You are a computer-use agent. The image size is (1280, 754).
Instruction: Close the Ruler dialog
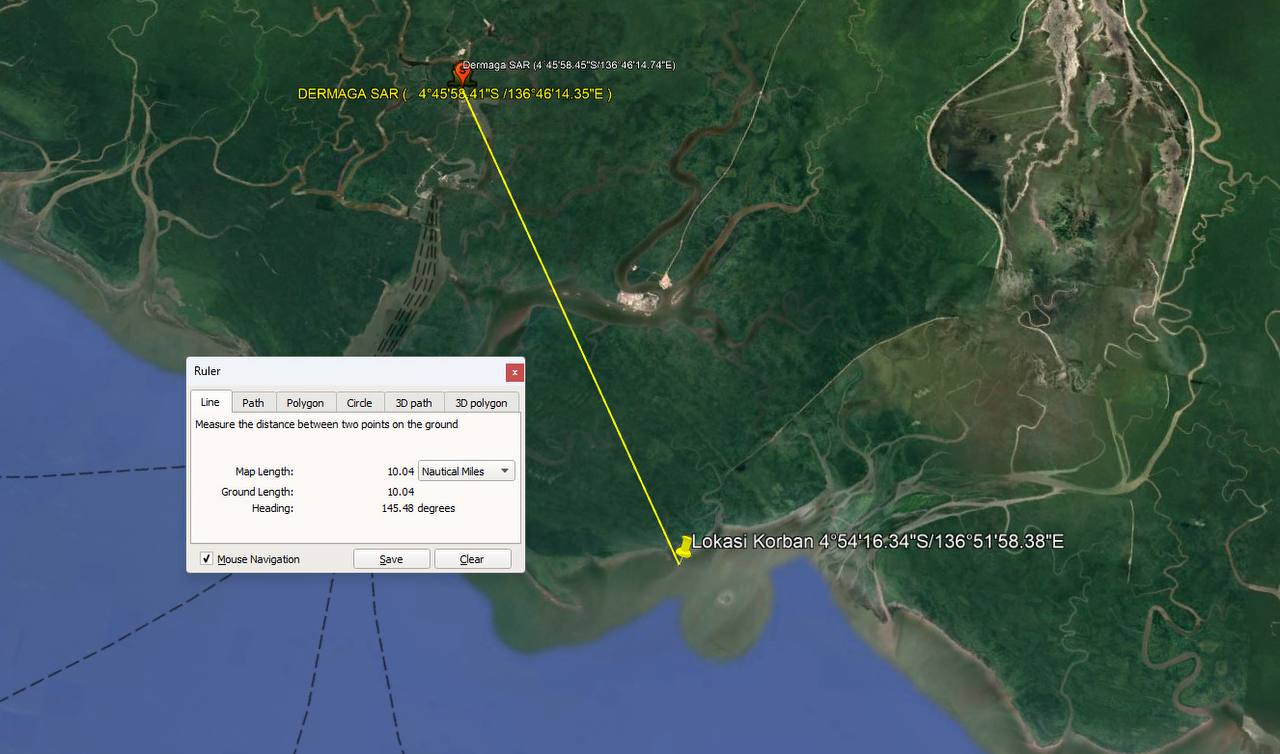coord(514,372)
